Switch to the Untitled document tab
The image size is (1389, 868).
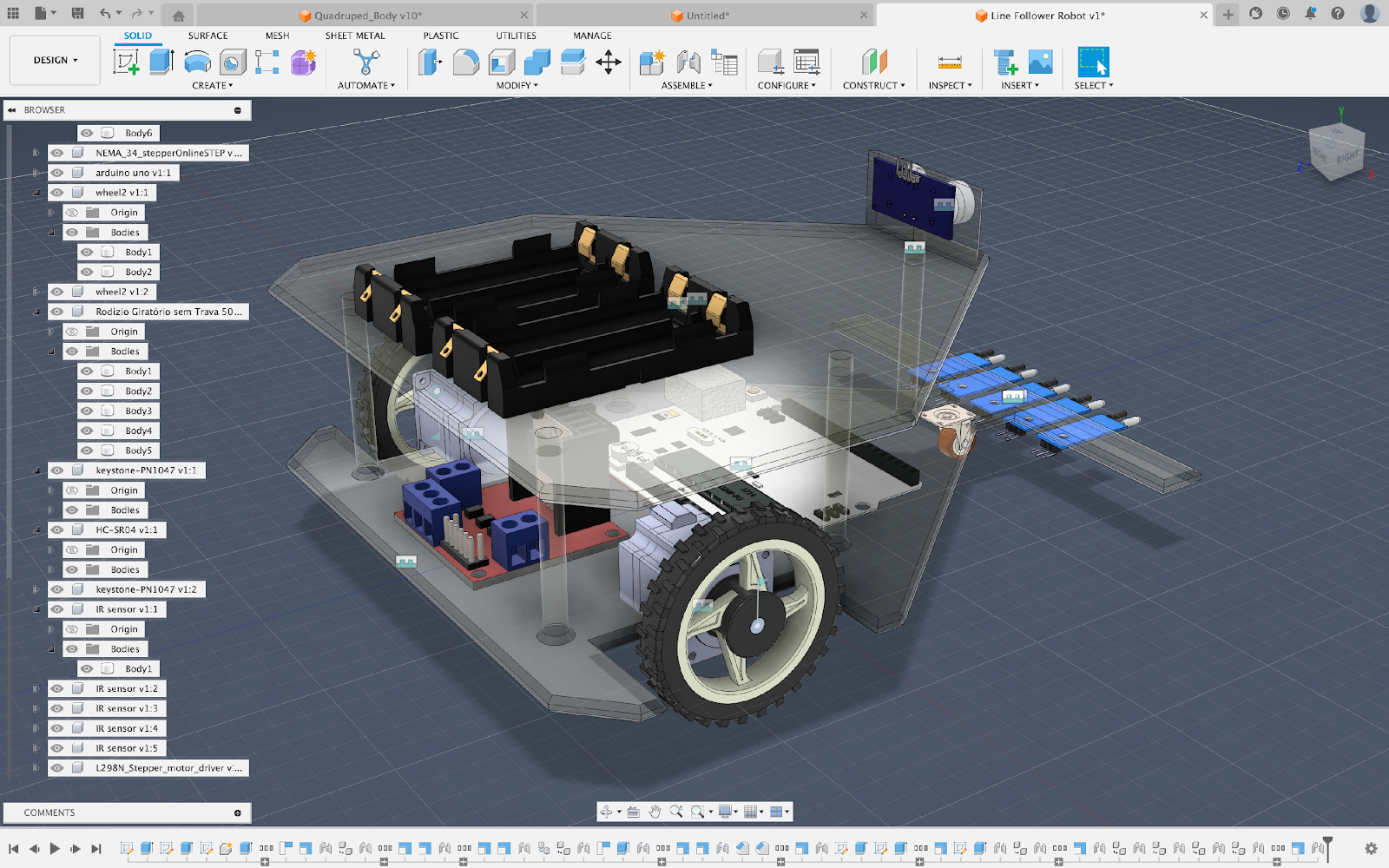[x=704, y=16]
